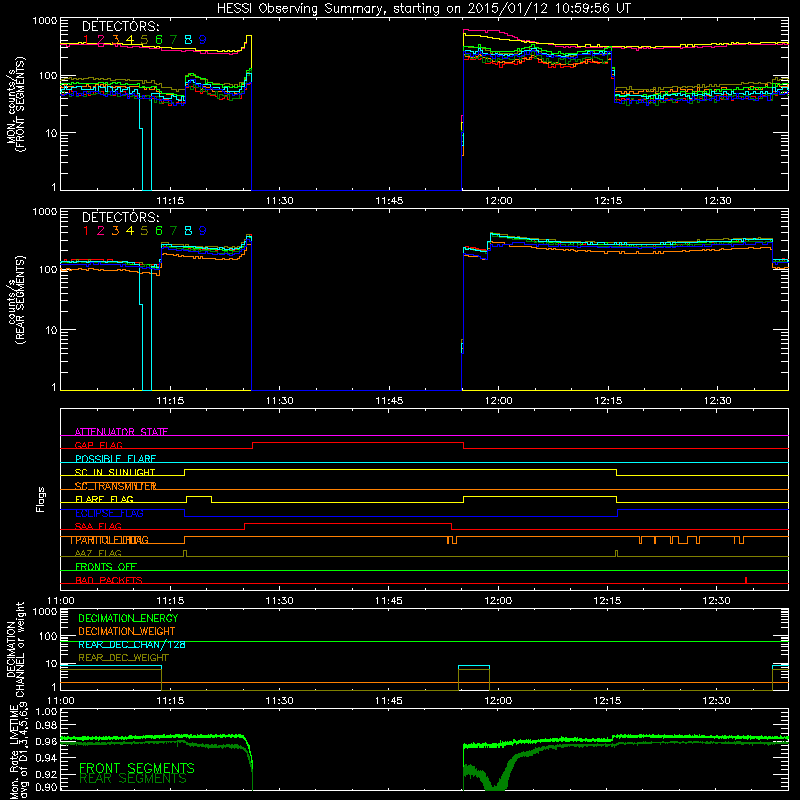This screenshot has height=800, width=800.
Task: Click the REAR_DEC_CHAN/128 legend label
Action: [132, 644]
